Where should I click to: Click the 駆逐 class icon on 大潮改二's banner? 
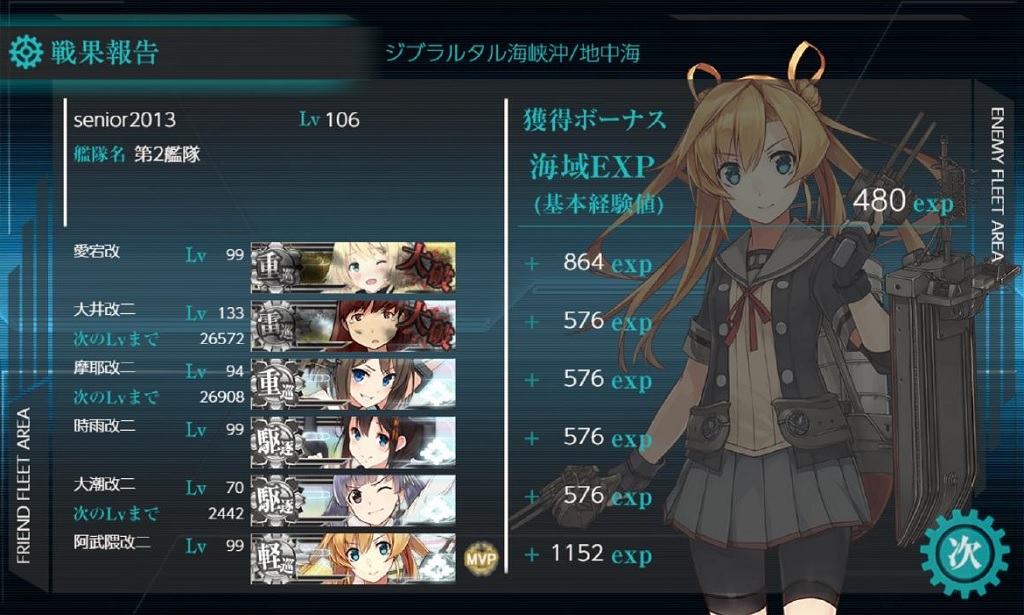tap(277, 500)
